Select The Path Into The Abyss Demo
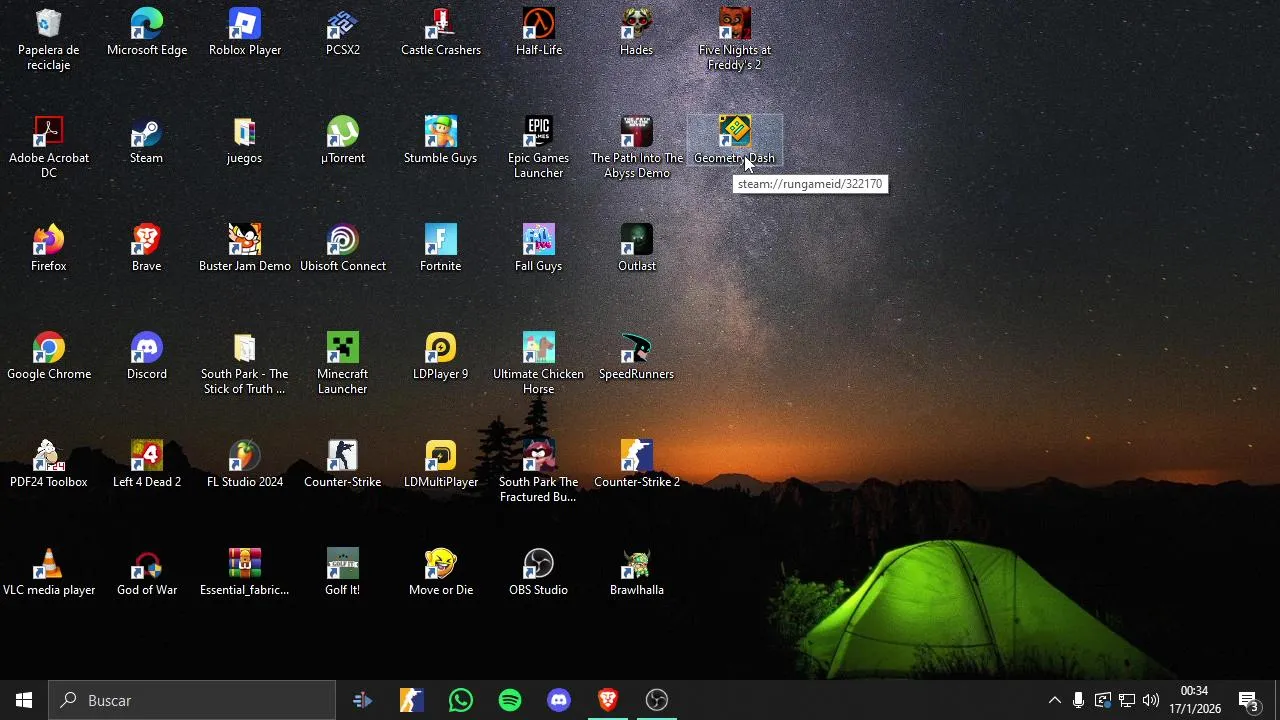This screenshot has width=1280, height=720. tap(636, 148)
